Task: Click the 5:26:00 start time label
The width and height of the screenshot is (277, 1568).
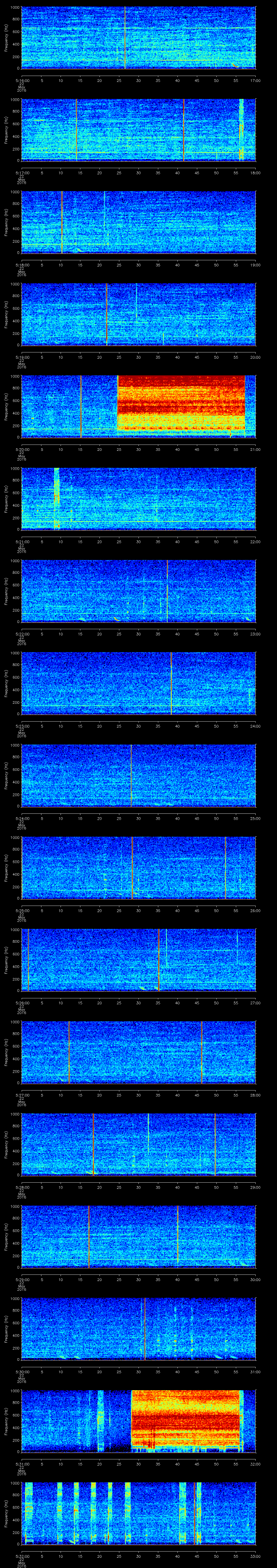Action: 22,1003
